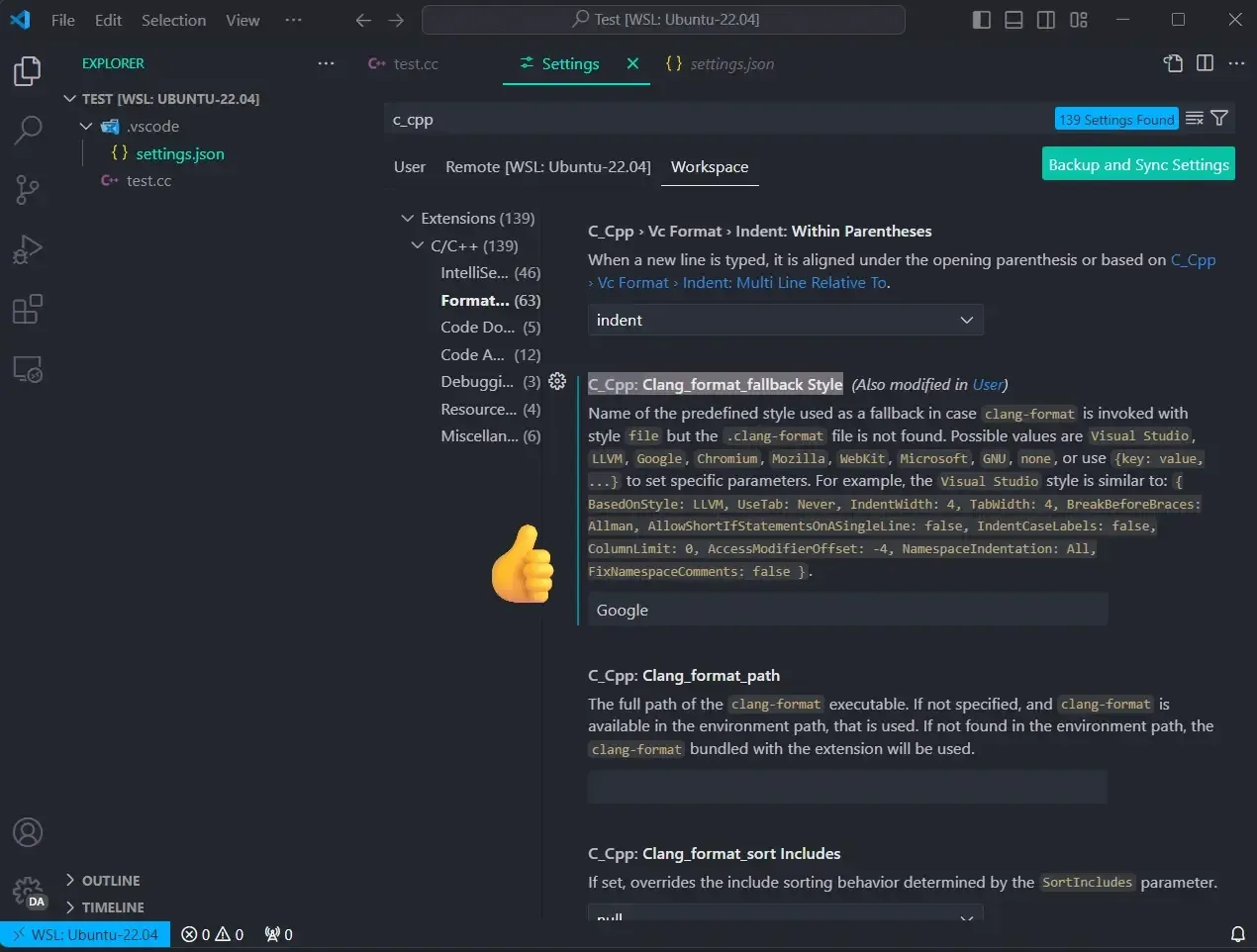1257x952 pixels.
Task: Click the Backup and Sync Settings button
Action: click(x=1137, y=164)
